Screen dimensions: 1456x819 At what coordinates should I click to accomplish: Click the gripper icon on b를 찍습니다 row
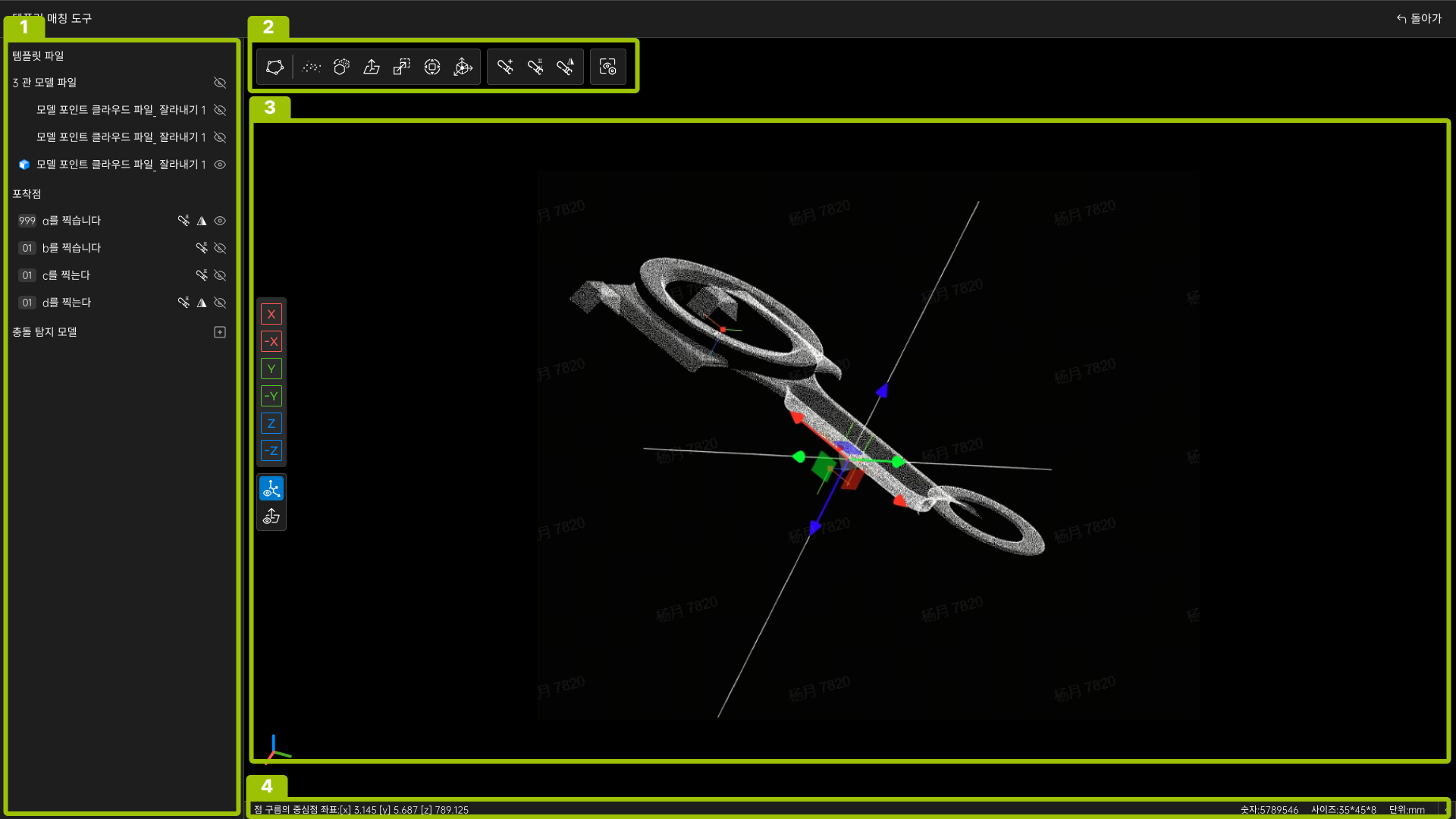tap(202, 248)
